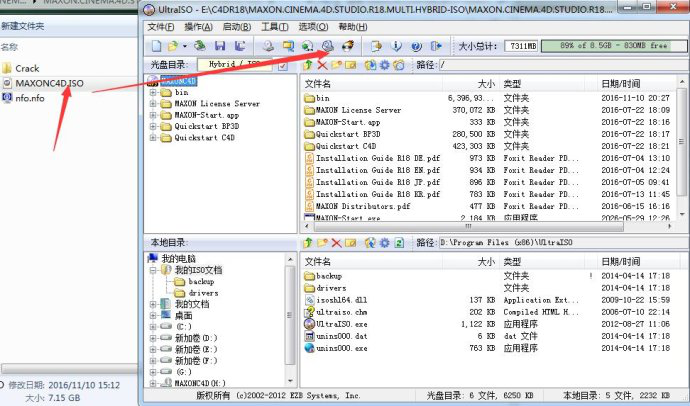Image resolution: width=690 pixels, height=406 pixels.
Task: Click the New folder icon in local toolbar
Action: point(323,243)
